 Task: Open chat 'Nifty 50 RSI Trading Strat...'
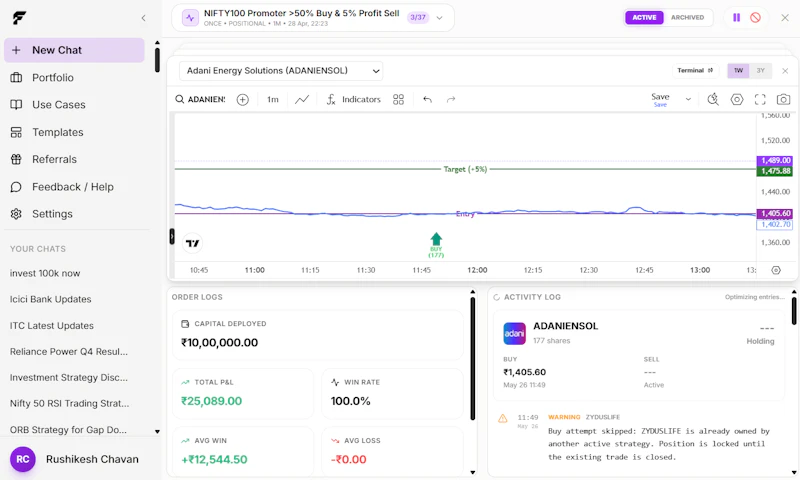(69, 403)
